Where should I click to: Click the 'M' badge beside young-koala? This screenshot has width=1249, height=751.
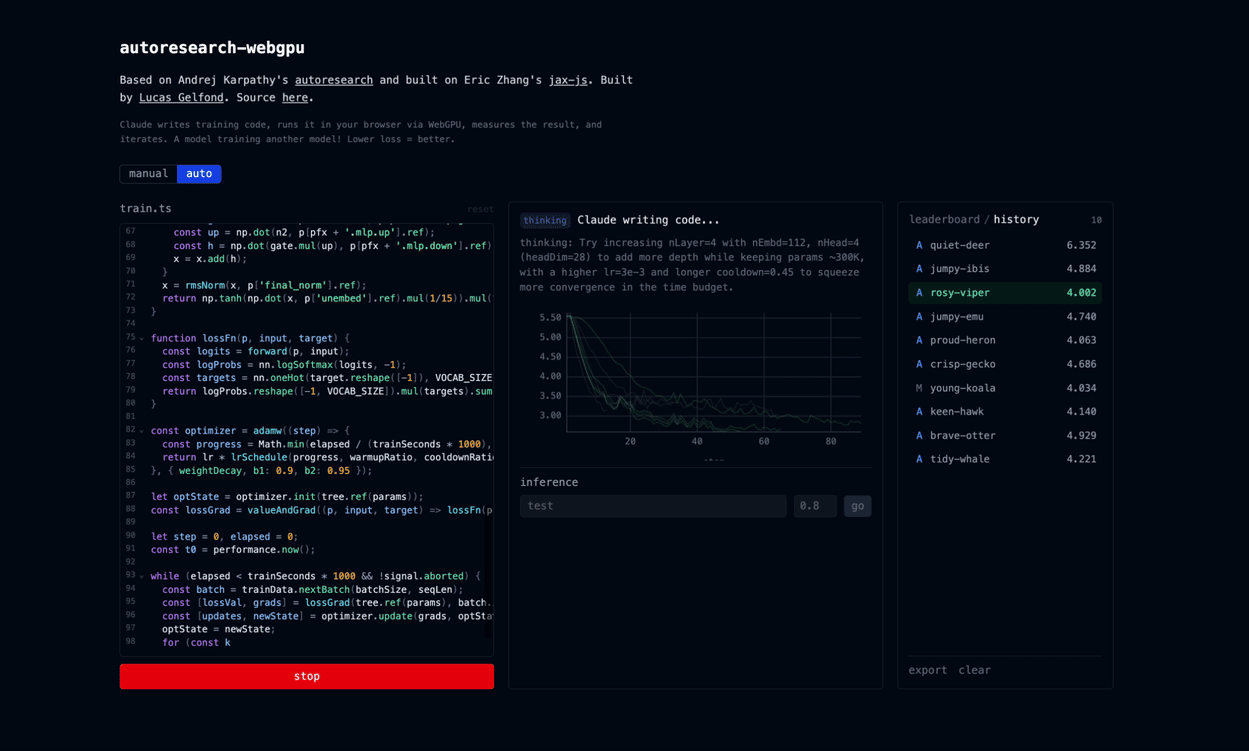[919, 388]
